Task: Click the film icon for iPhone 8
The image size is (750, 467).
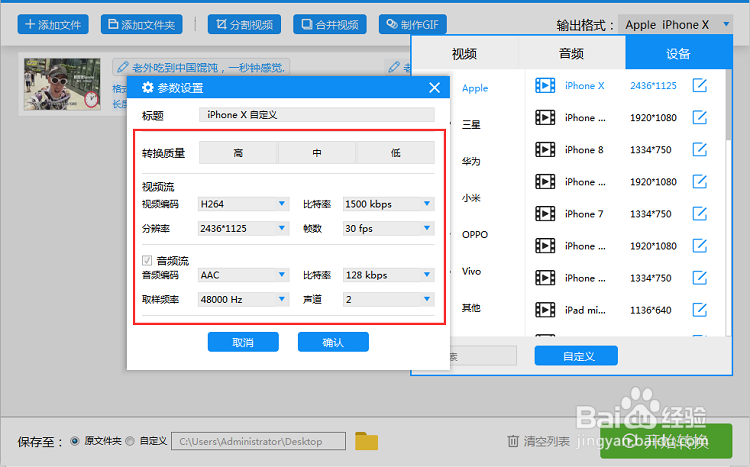Action: click(545, 150)
